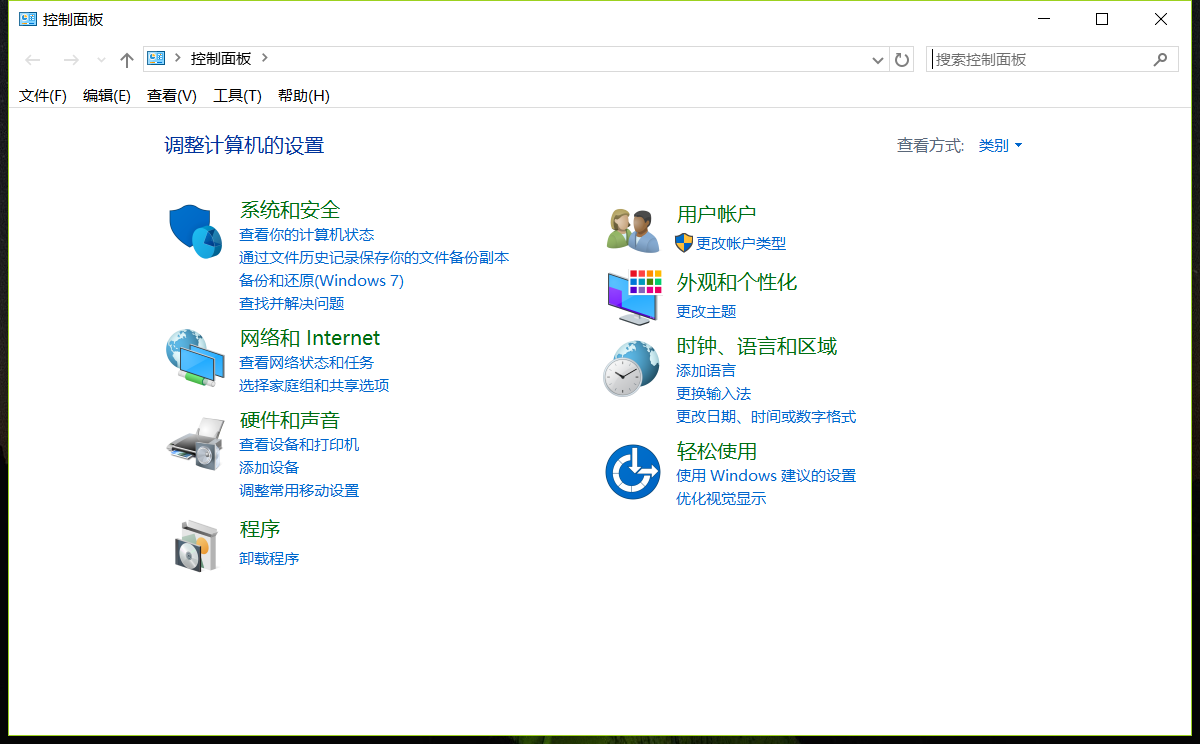Click the Back arrow navigation button
This screenshot has height=744, width=1200.
[x=33, y=60]
